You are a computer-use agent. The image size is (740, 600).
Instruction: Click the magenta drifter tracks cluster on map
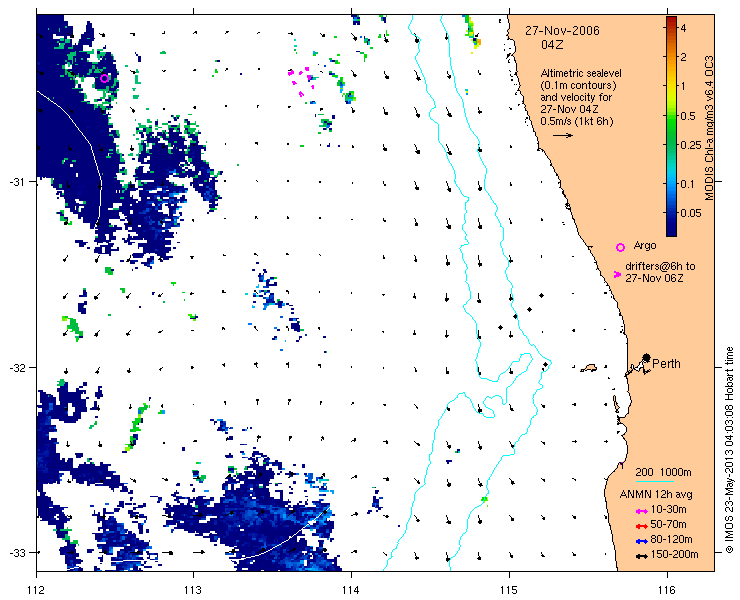(301, 82)
